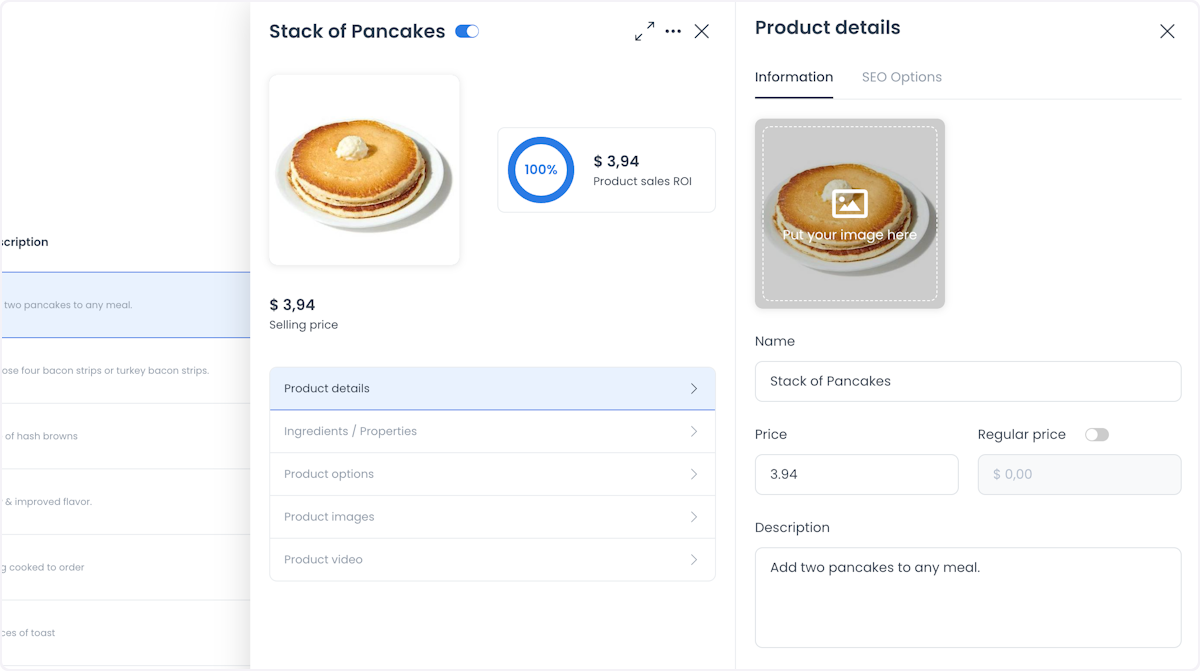Select the bacon strips row in list
This screenshot has height=671, width=1200.
[x=125, y=371]
